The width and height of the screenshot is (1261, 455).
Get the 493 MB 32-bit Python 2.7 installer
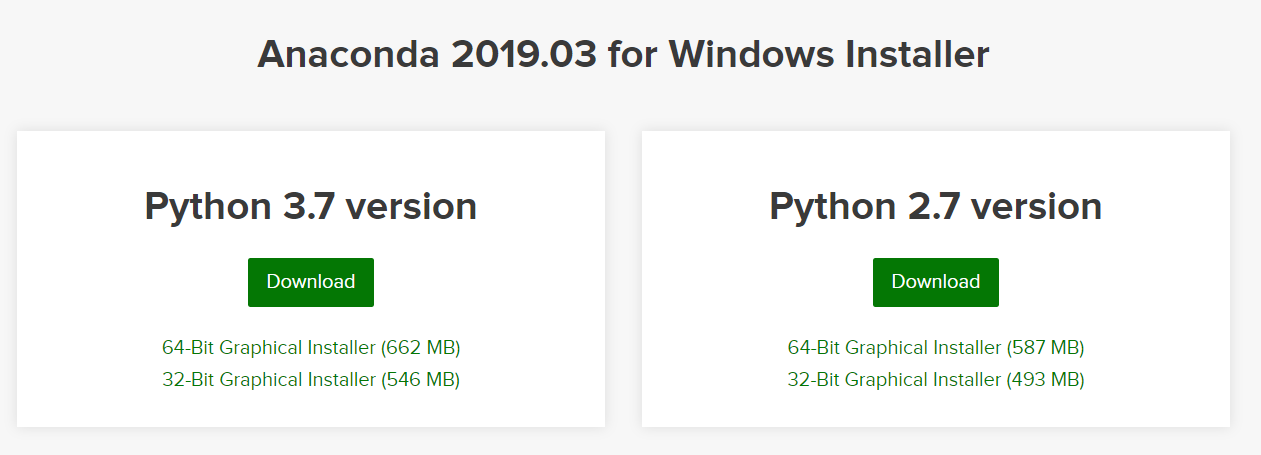click(x=935, y=380)
